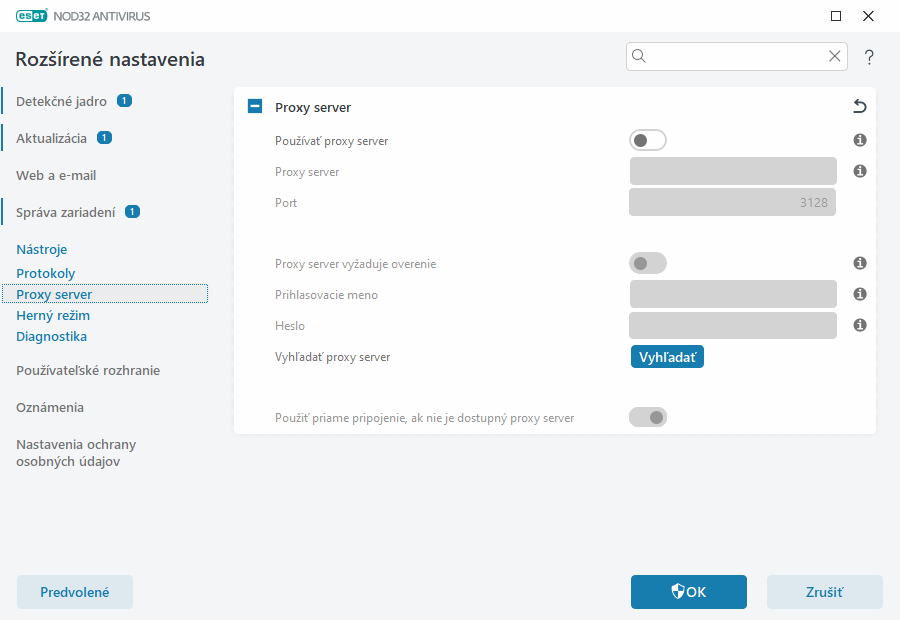
Task: Click into the search input field
Action: click(x=736, y=57)
